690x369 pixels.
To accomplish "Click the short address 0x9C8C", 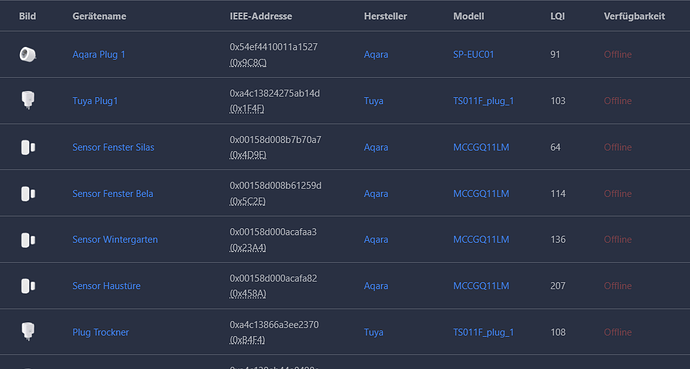I will click(248, 63).
